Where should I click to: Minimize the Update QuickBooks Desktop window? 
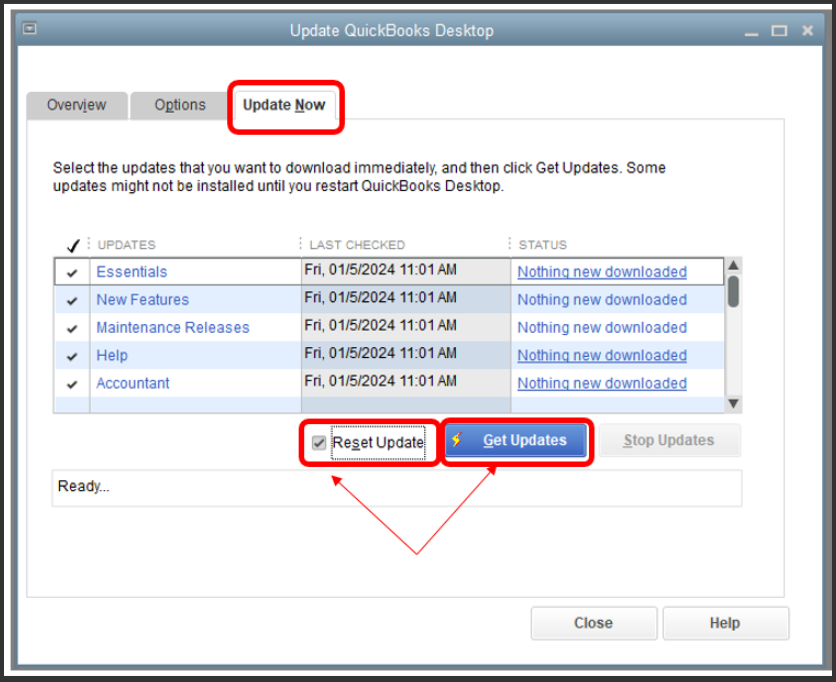(751, 32)
